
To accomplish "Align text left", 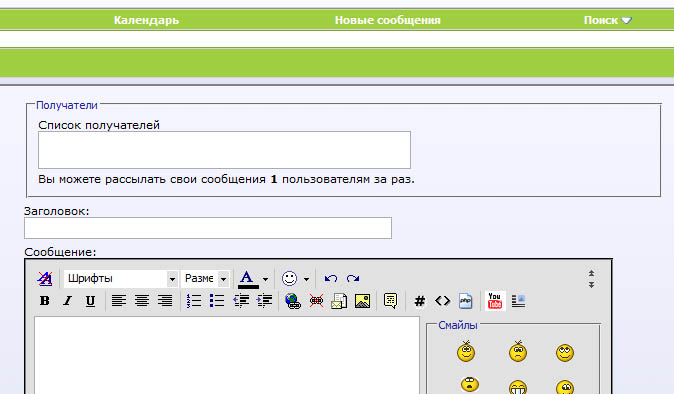I will tap(119, 301).
